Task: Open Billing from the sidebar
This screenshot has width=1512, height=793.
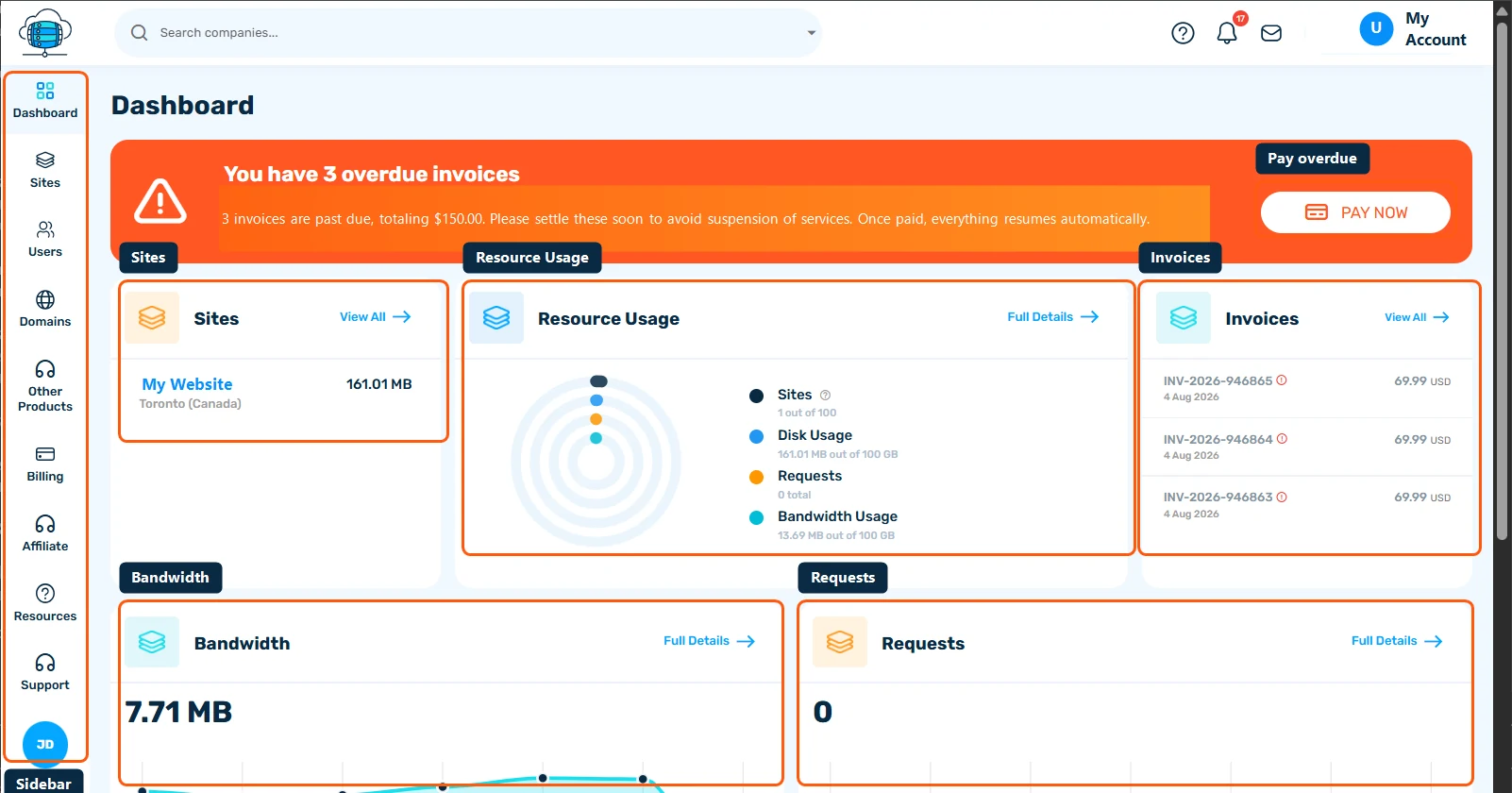Action: [x=45, y=464]
